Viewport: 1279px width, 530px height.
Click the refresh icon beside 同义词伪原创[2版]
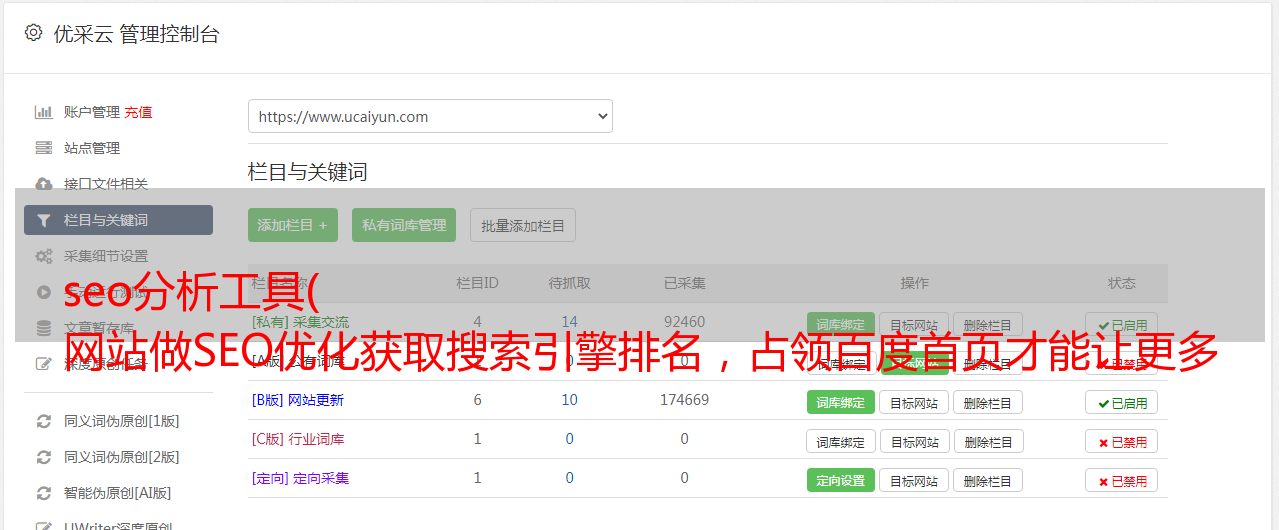[44, 457]
